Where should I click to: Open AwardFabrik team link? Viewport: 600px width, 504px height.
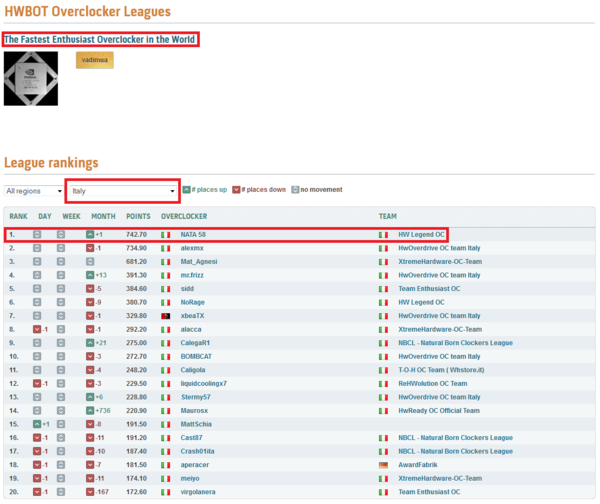tap(418, 465)
